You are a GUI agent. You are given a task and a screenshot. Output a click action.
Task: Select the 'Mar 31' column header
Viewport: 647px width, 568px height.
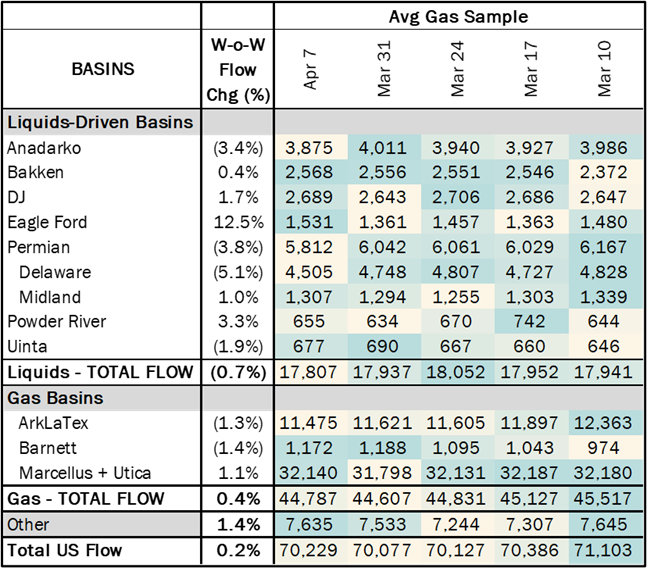coord(384,69)
